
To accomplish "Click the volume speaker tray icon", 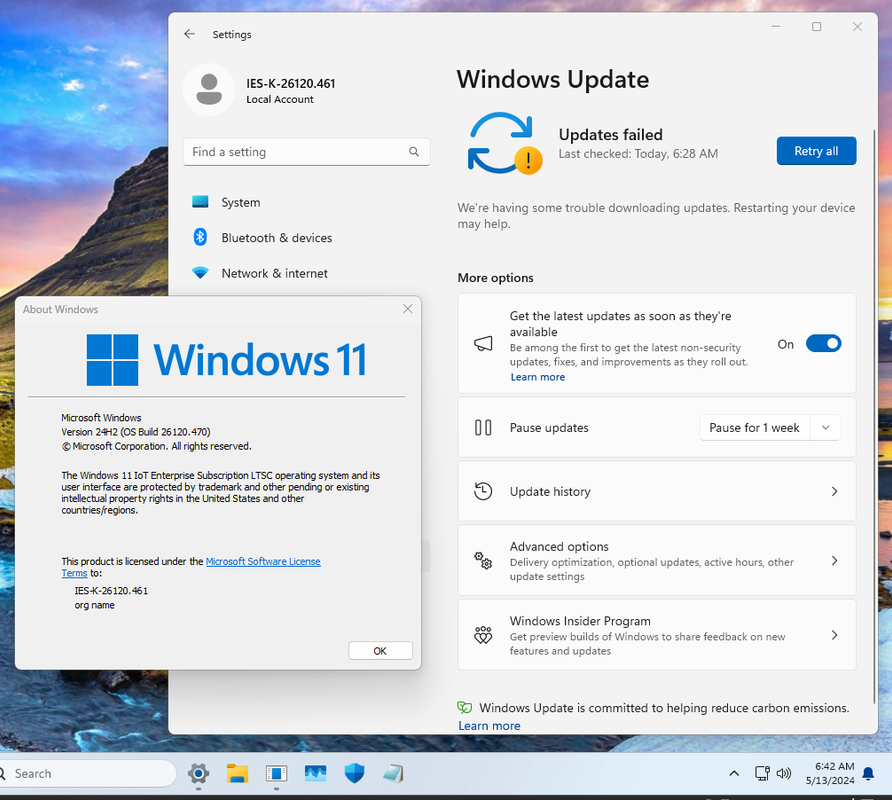I will tap(784, 773).
